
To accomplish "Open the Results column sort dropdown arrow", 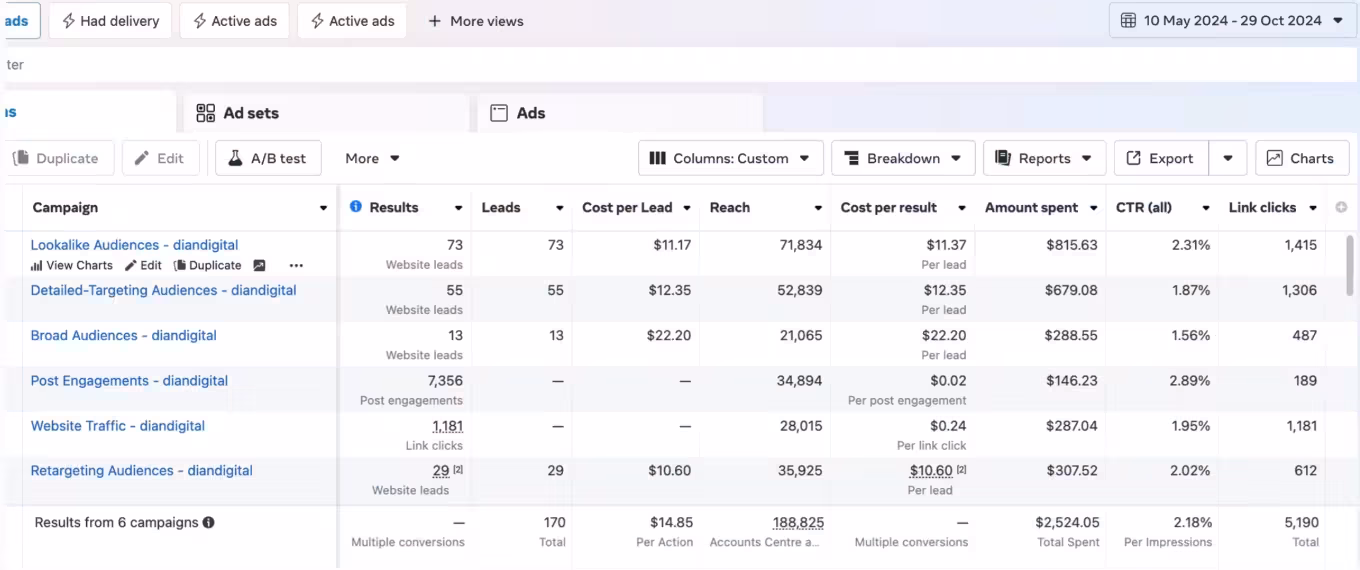I will click(458, 208).
